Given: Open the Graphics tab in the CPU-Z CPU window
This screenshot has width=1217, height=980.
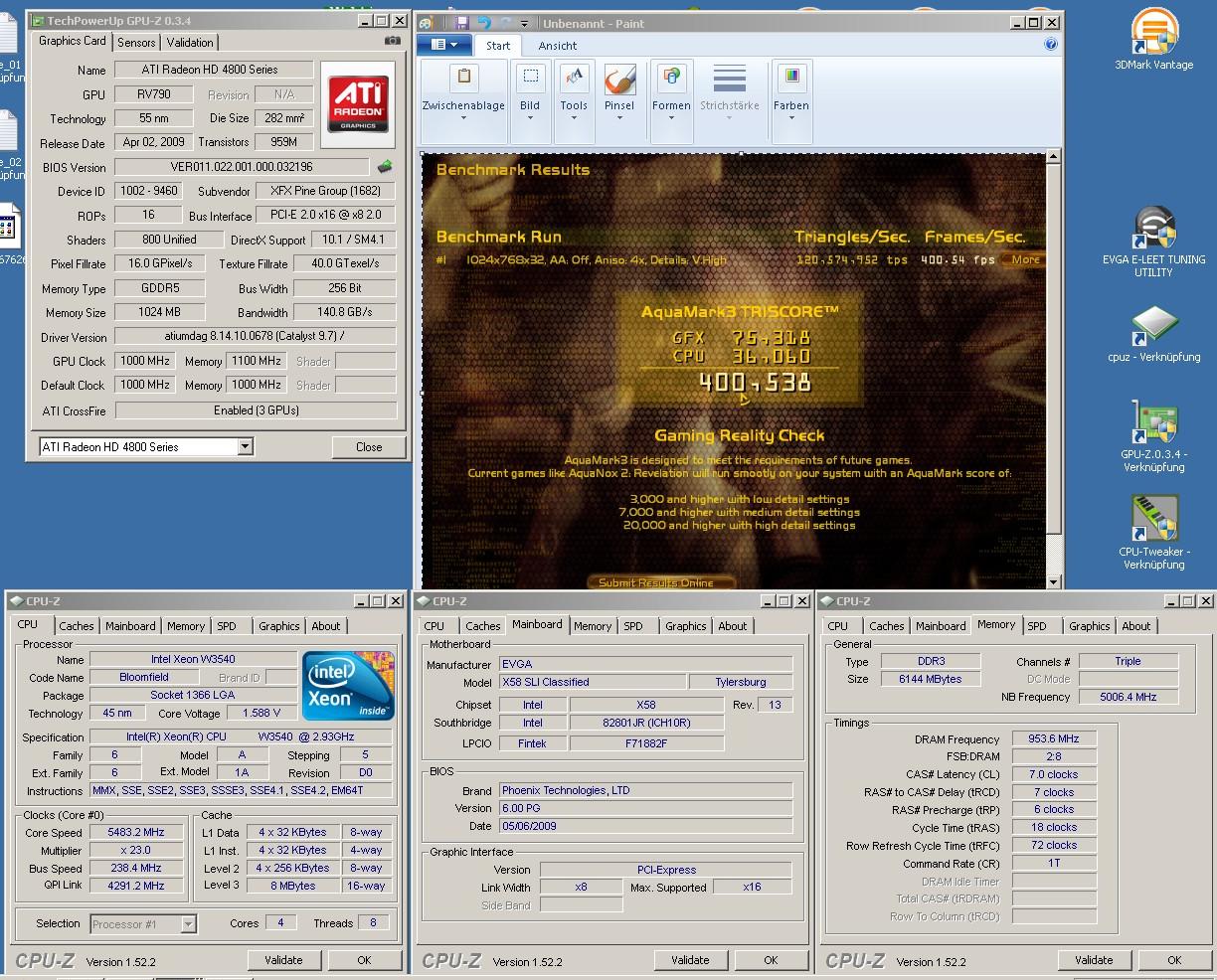Looking at the screenshot, I should pyautogui.click(x=279, y=626).
